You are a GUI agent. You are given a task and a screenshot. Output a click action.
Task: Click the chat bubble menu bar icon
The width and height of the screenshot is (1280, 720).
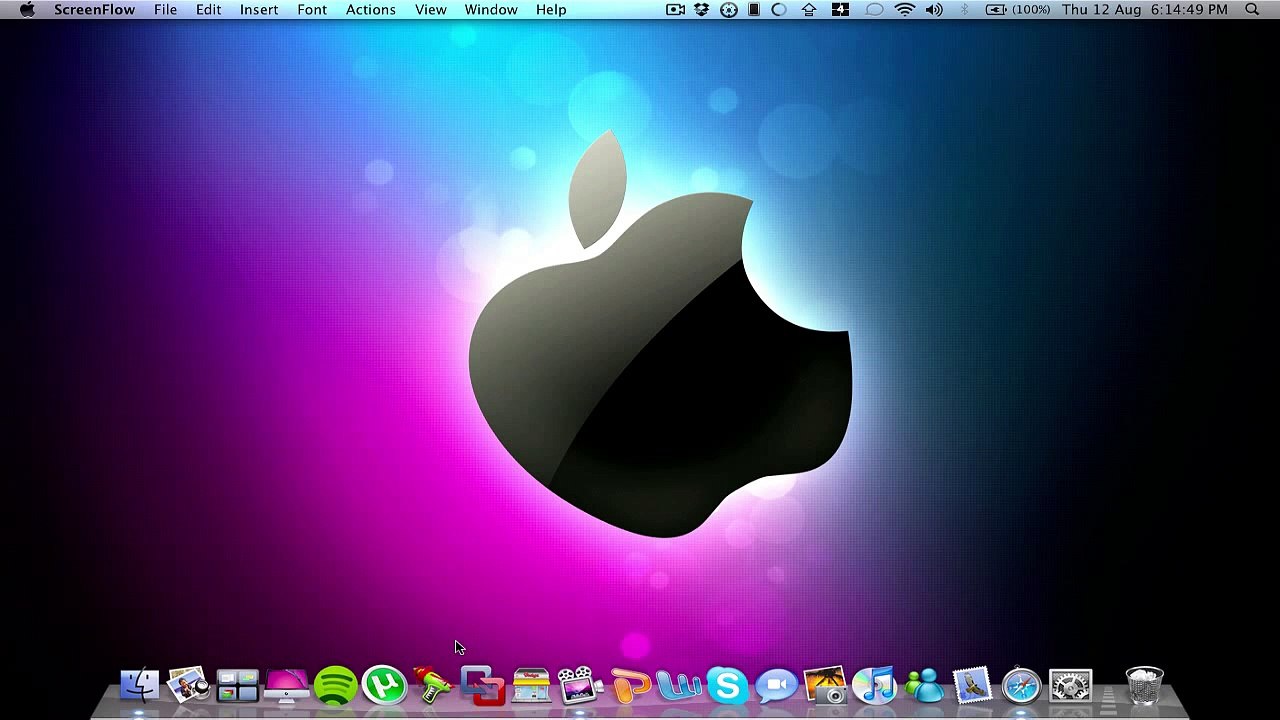click(874, 10)
